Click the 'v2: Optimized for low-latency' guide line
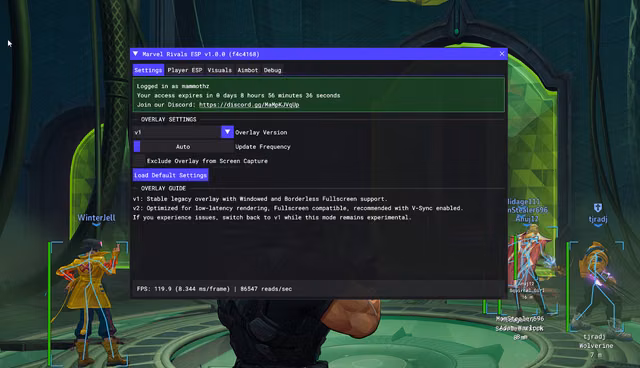The height and width of the screenshot is (368, 640). click(298, 208)
